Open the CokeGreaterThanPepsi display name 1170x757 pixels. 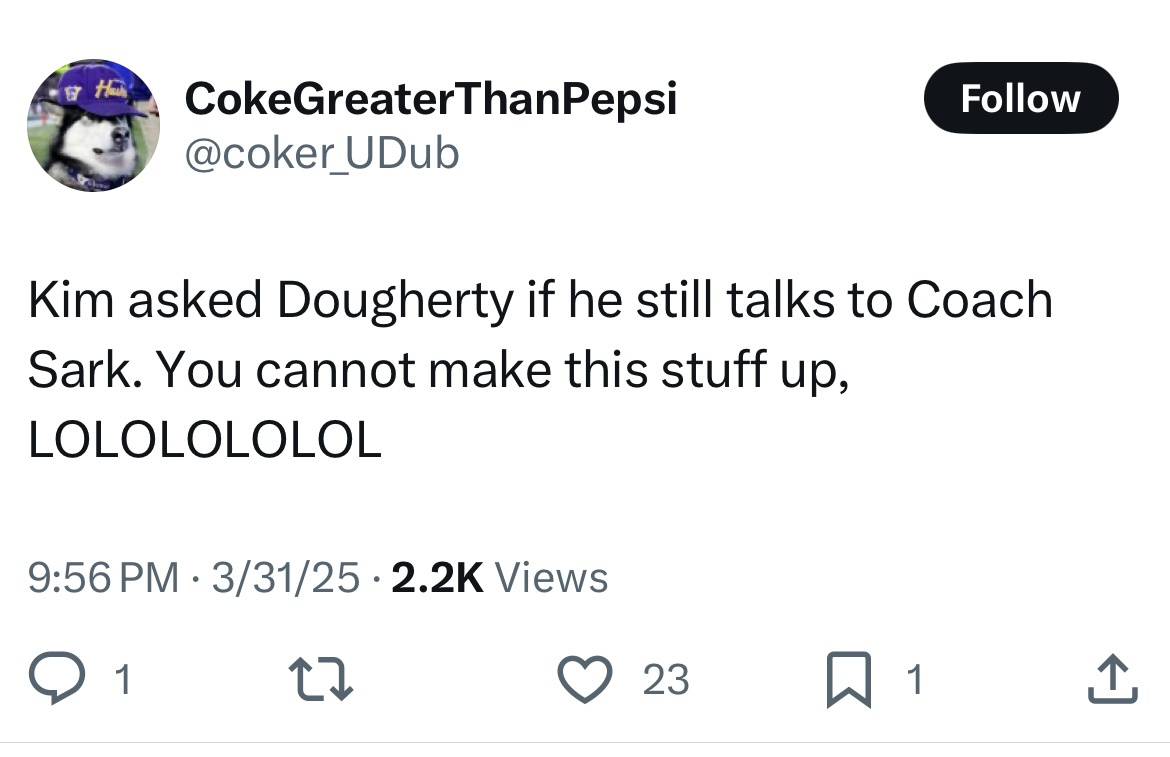click(431, 99)
